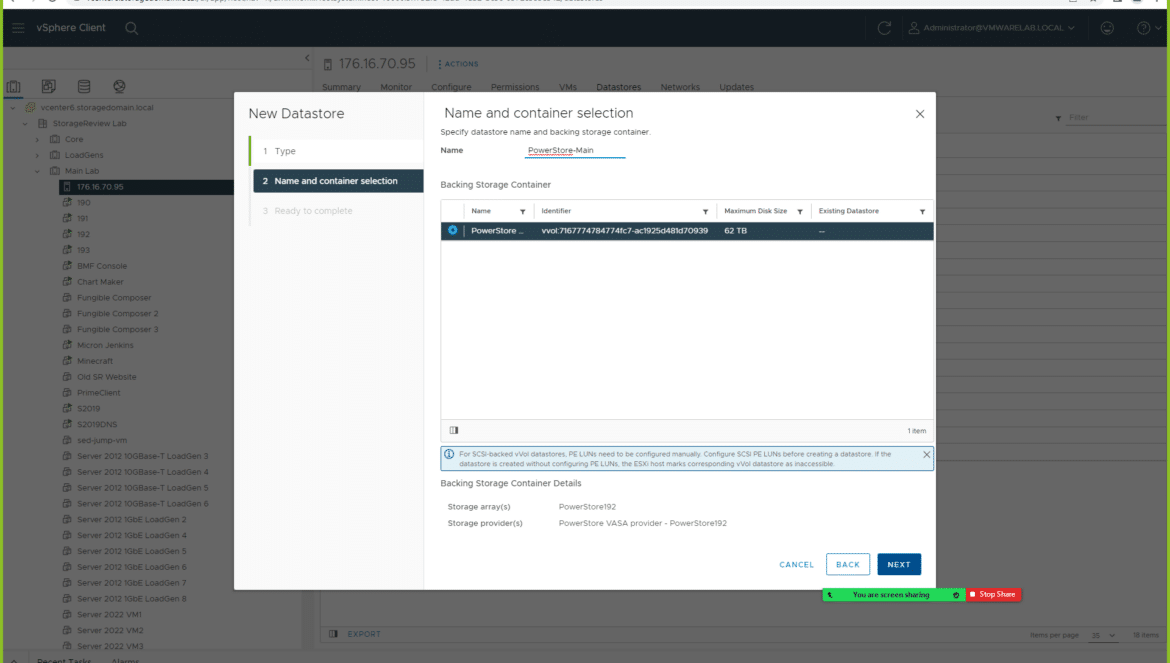
Task: Select Server 2012 1GbE LoadGen 8
Action: (131, 599)
